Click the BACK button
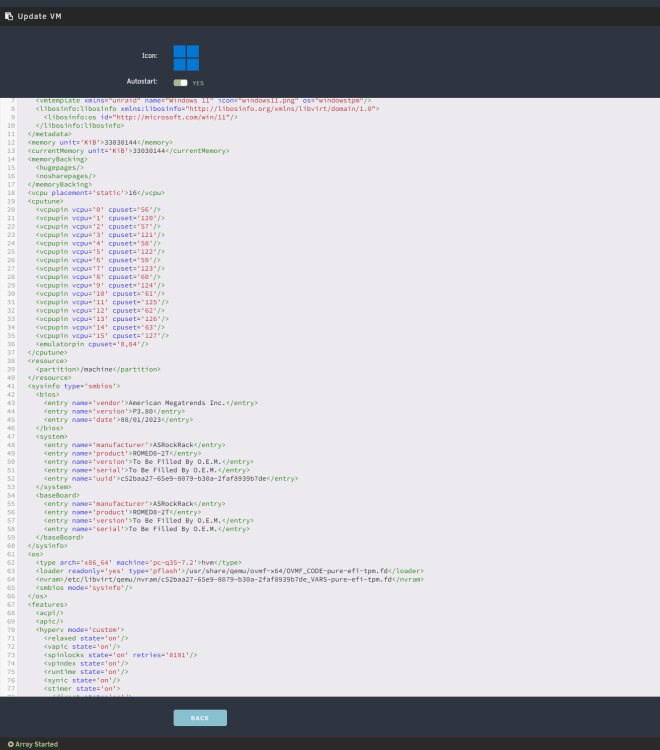 point(200,717)
